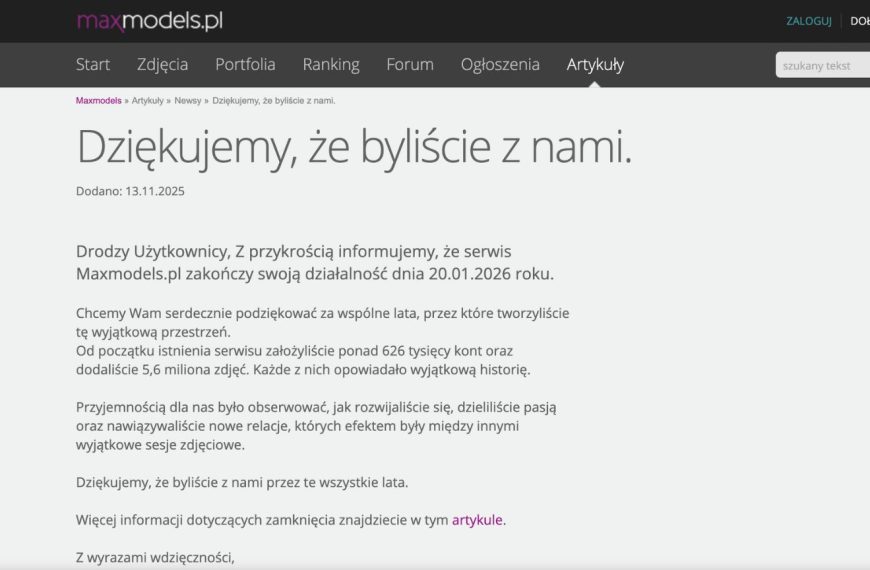Navigate to the Forum
Screen dimensions: 870x570
[410, 64]
